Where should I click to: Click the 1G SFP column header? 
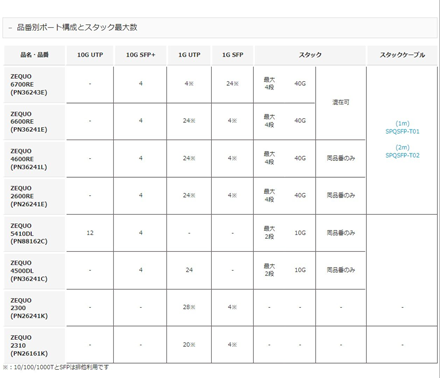coord(233,55)
